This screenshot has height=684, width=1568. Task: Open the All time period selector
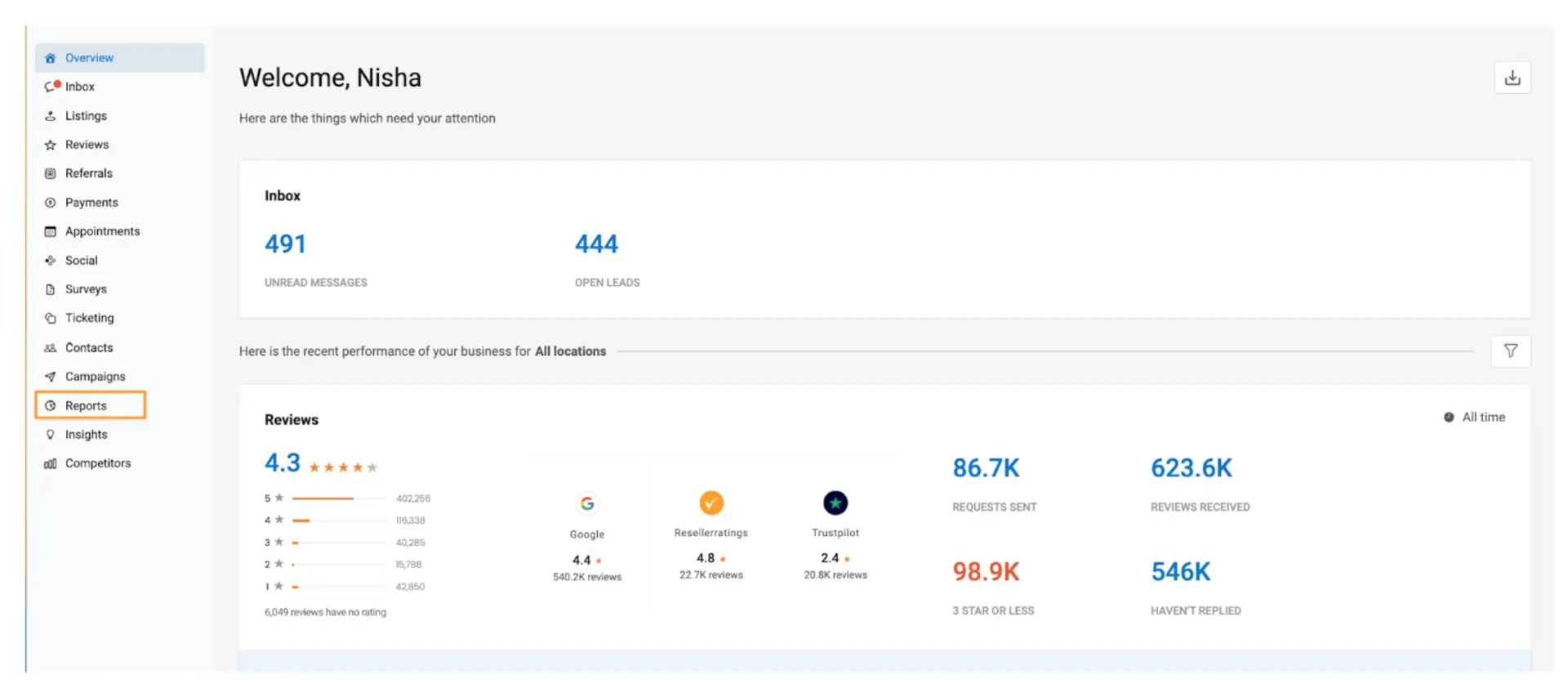pos(1474,417)
